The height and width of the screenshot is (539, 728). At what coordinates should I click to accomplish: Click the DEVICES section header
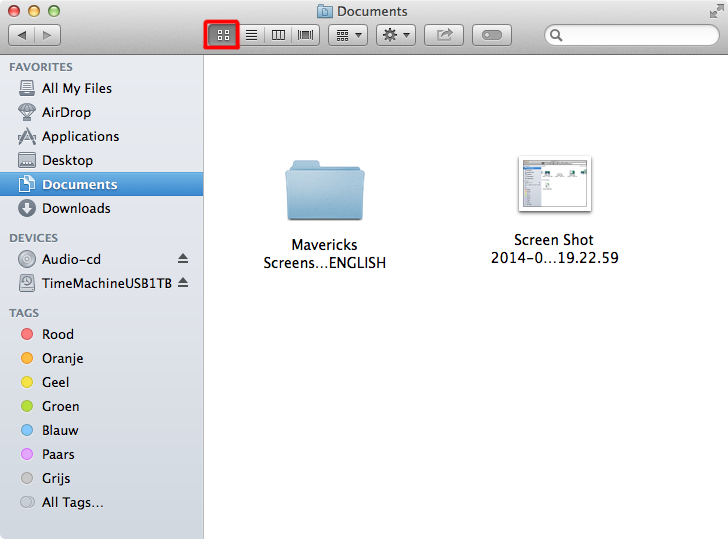[33, 238]
